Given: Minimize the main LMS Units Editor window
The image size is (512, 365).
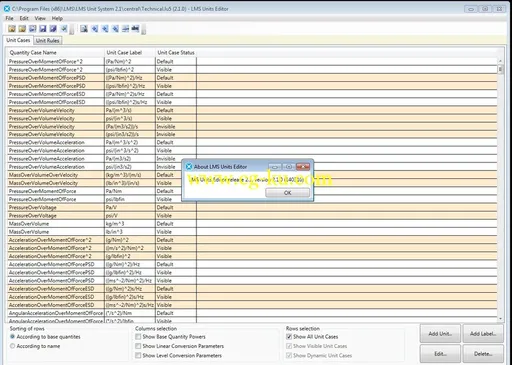Looking at the screenshot, I should tap(471, 9).
